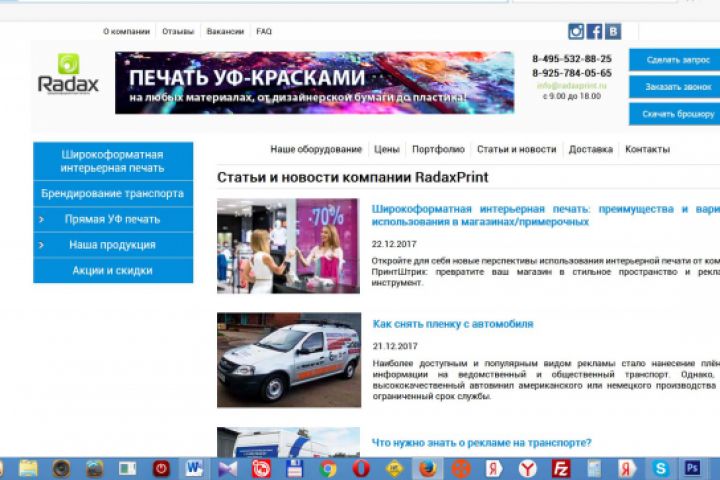Image resolution: width=720 pixels, height=480 pixels.
Task: Go to Цены section
Action: (x=387, y=149)
